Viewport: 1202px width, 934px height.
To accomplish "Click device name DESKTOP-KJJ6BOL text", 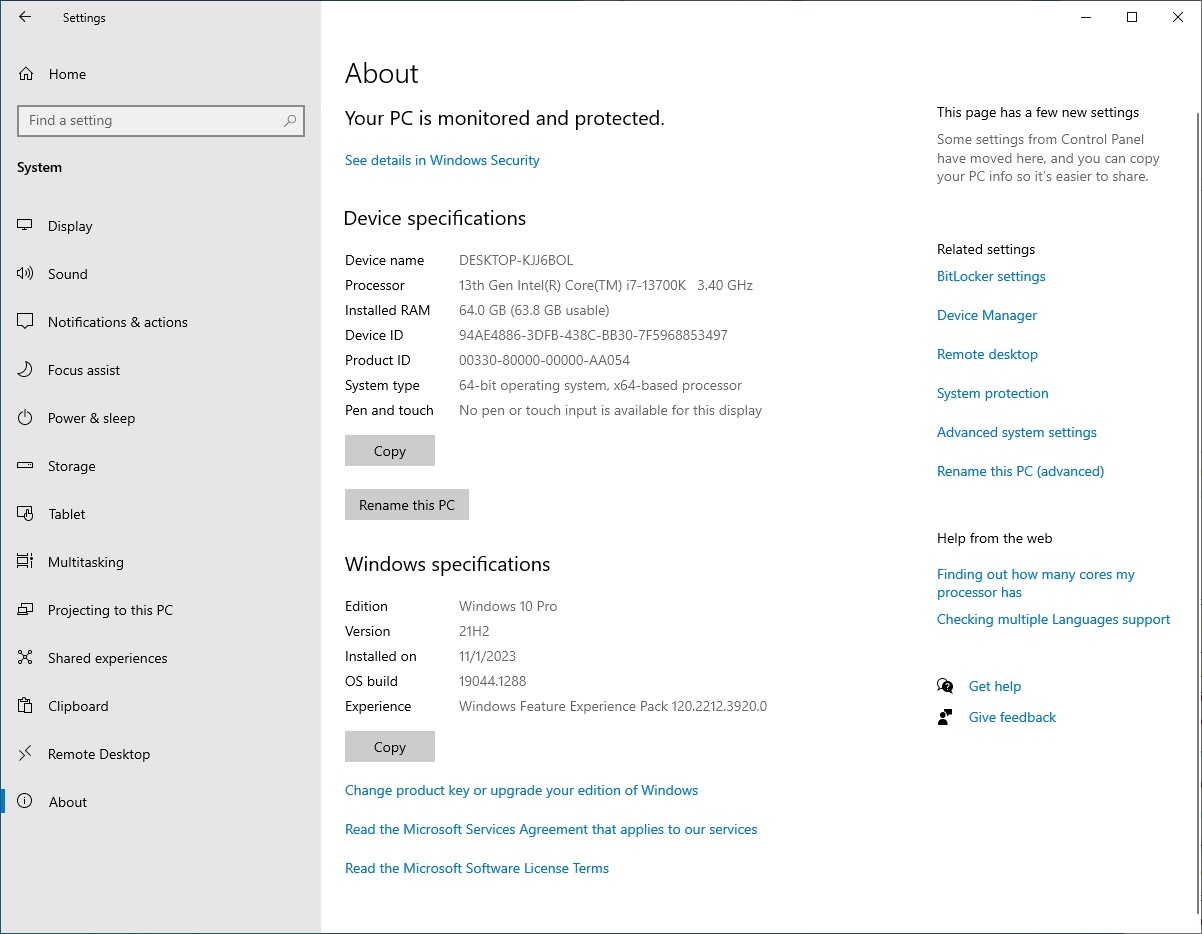I will (x=516, y=260).
